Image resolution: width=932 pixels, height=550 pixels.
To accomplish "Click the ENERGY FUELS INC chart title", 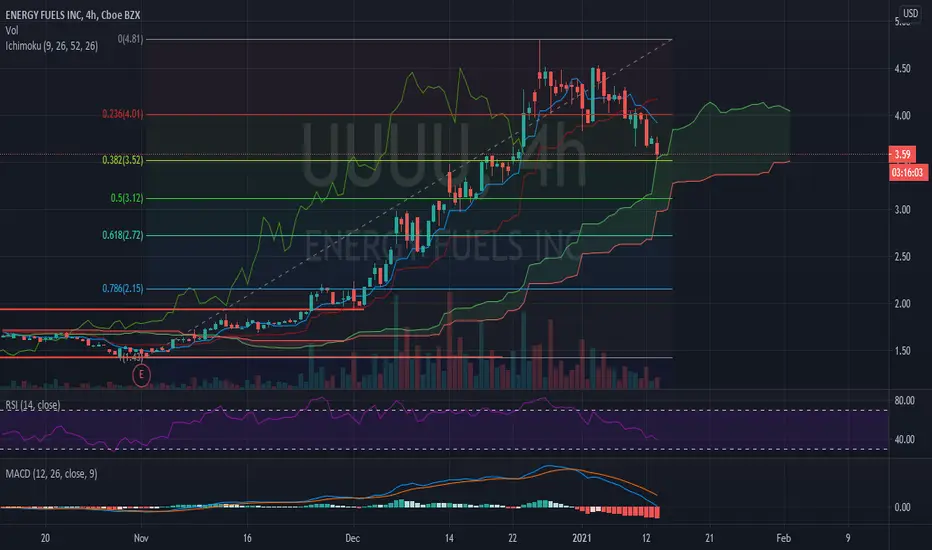I will 73,15.
